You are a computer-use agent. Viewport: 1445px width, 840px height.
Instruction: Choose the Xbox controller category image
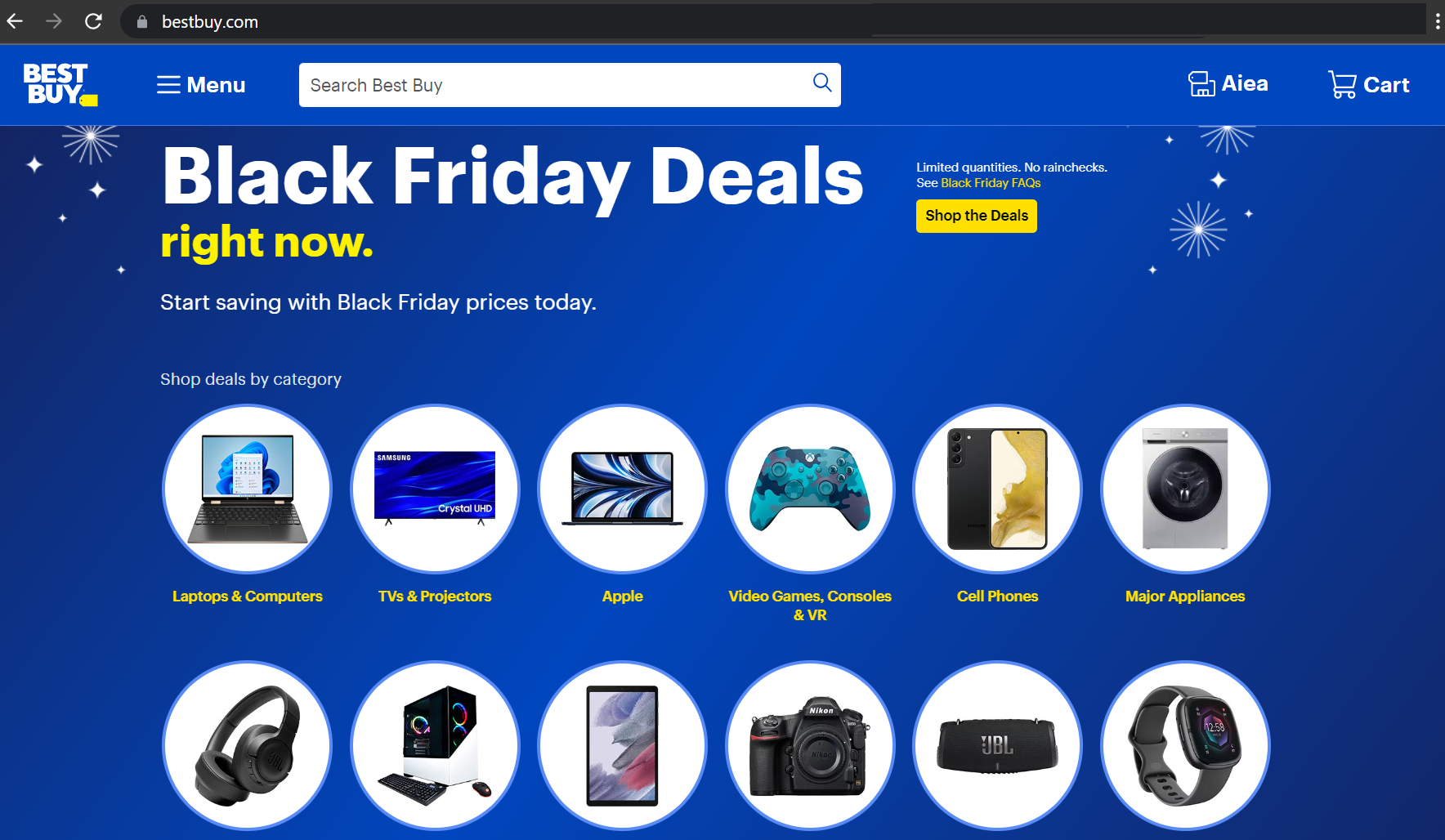[810, 489]
